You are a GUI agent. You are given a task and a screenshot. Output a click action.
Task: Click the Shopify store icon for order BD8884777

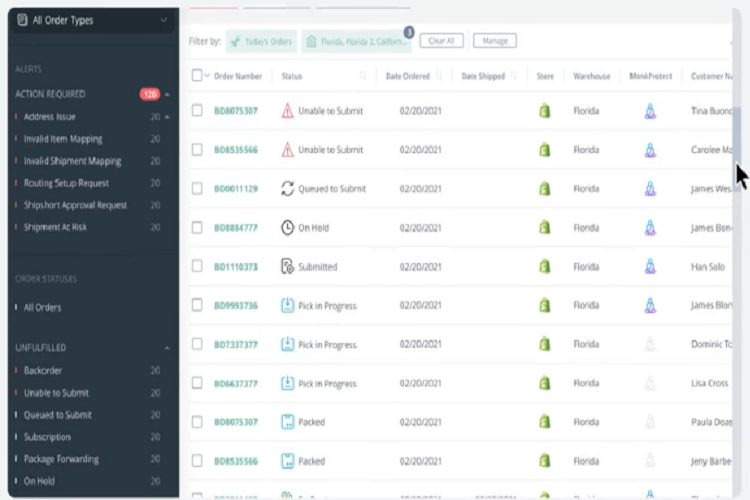(x=544, y=227)
